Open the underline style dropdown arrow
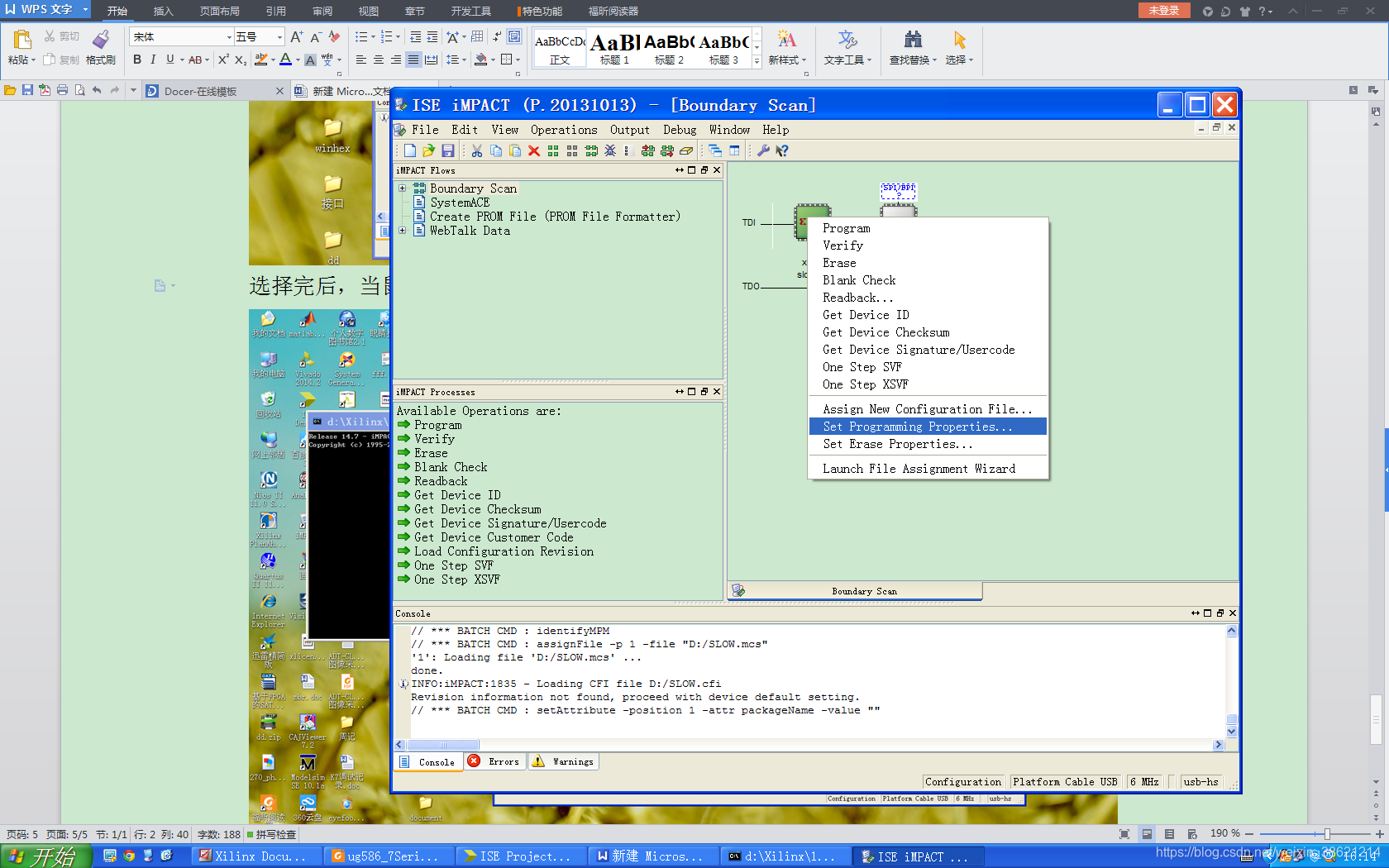Screen dimensions: 1389x868 pos(182,60)
